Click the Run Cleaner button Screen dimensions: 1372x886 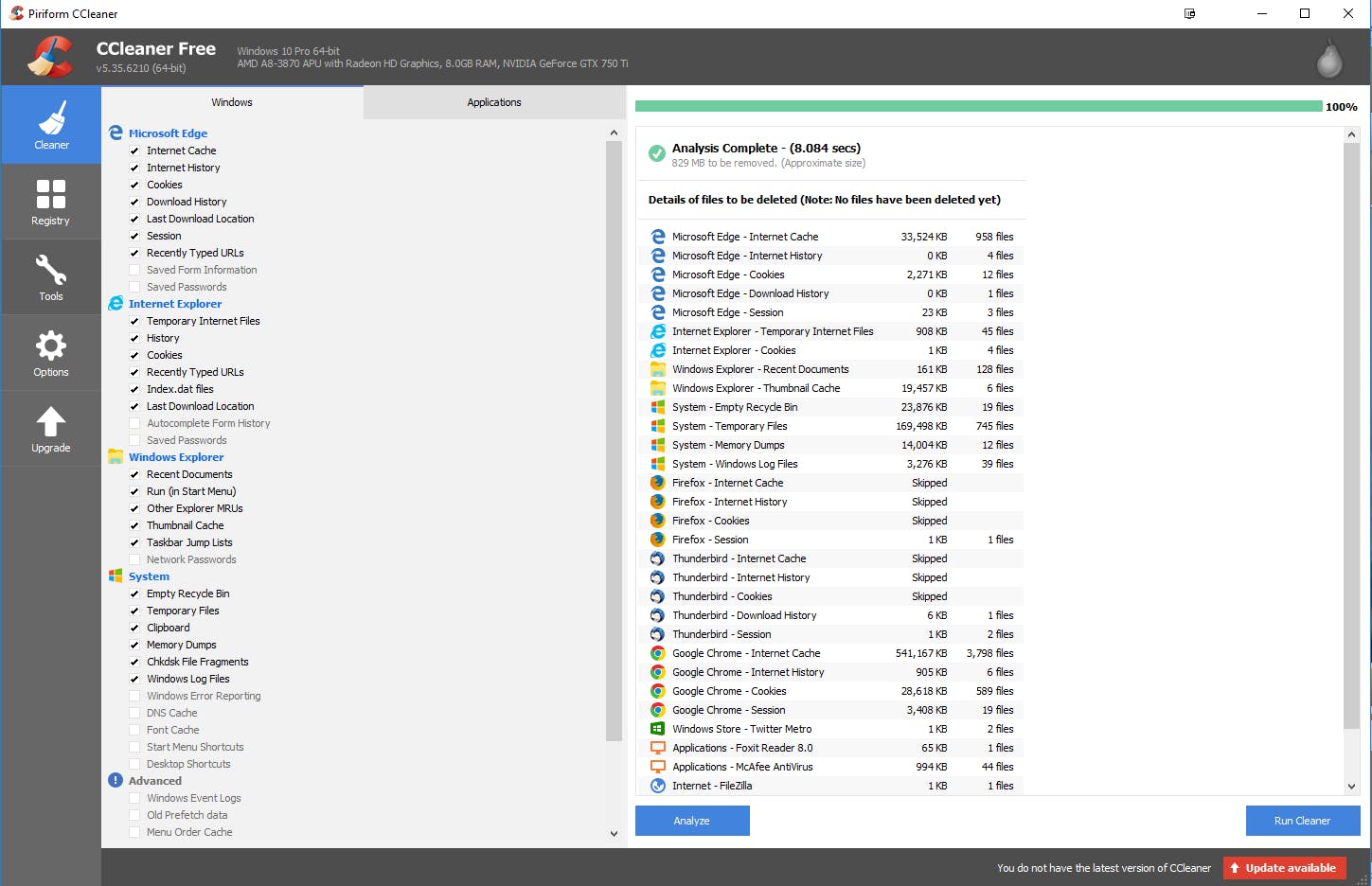[x=1303, y=821]
